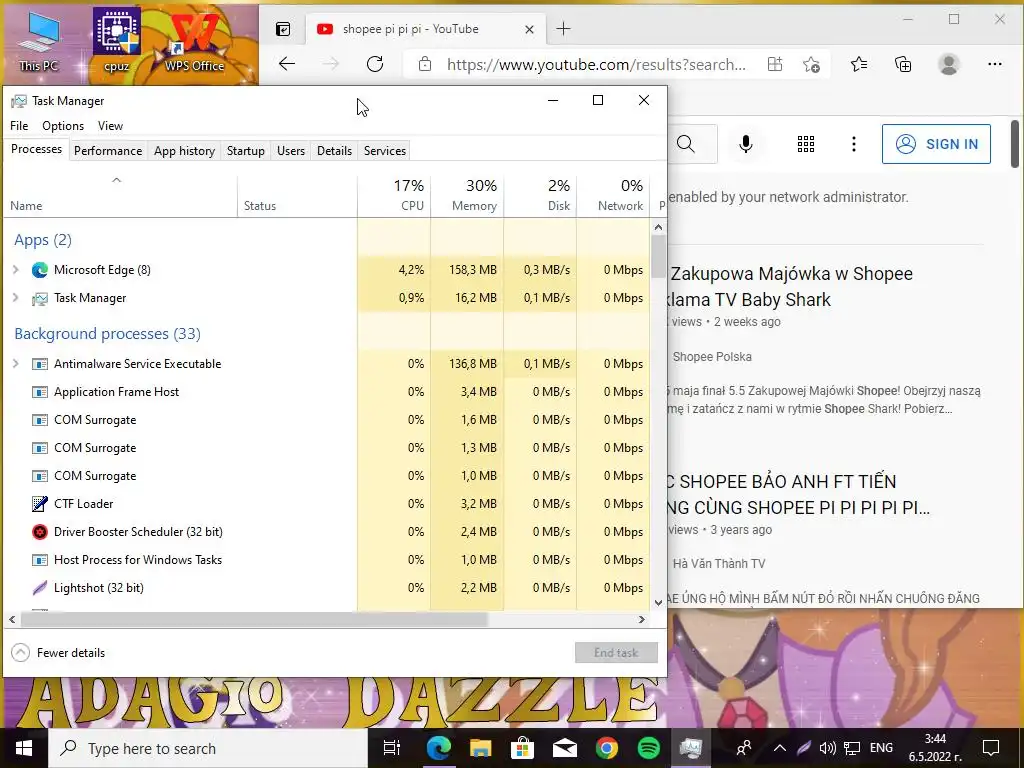The image size is (1024, 768).
Task: Open network status in the system tray
Action: pyautogui.click(x=852, y=748)
